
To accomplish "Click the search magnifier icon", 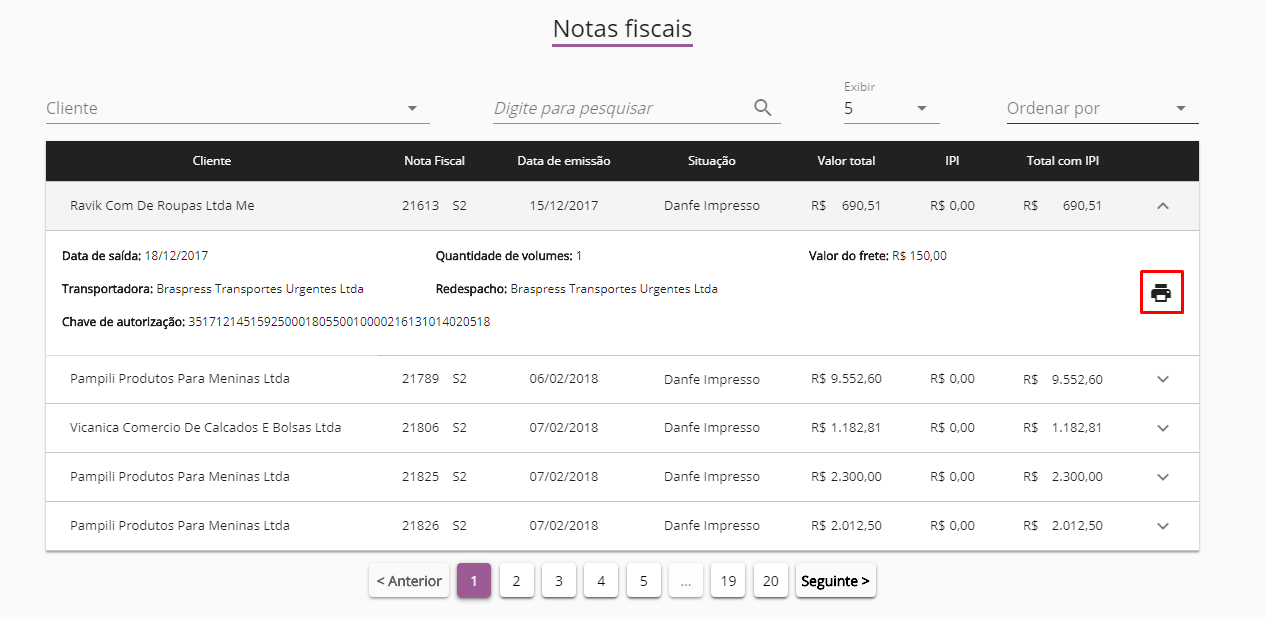I will pos(763,108).
